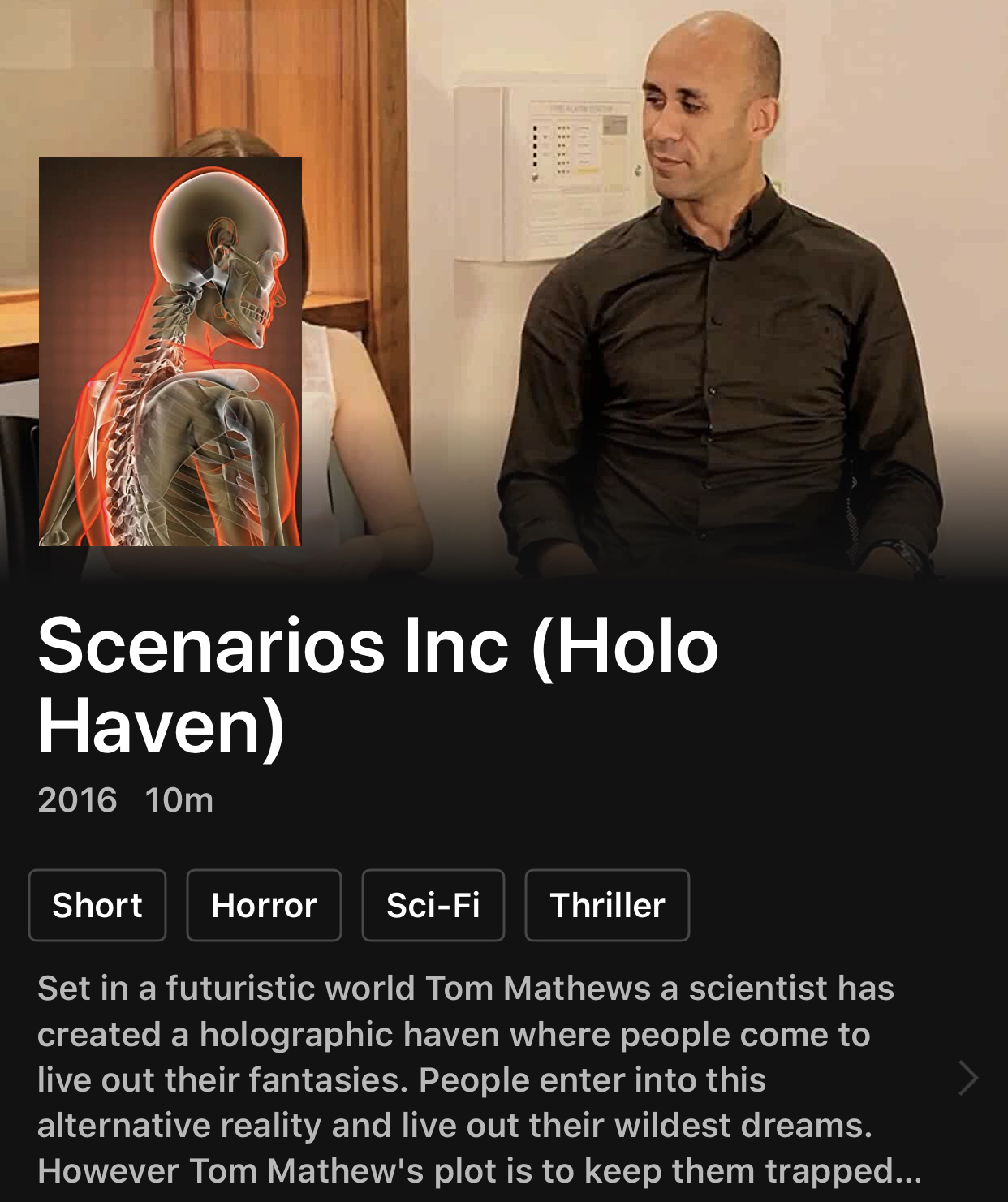1008x1202 pixels.
Task: Click the 10m runtime label
Action: (179, 800)
